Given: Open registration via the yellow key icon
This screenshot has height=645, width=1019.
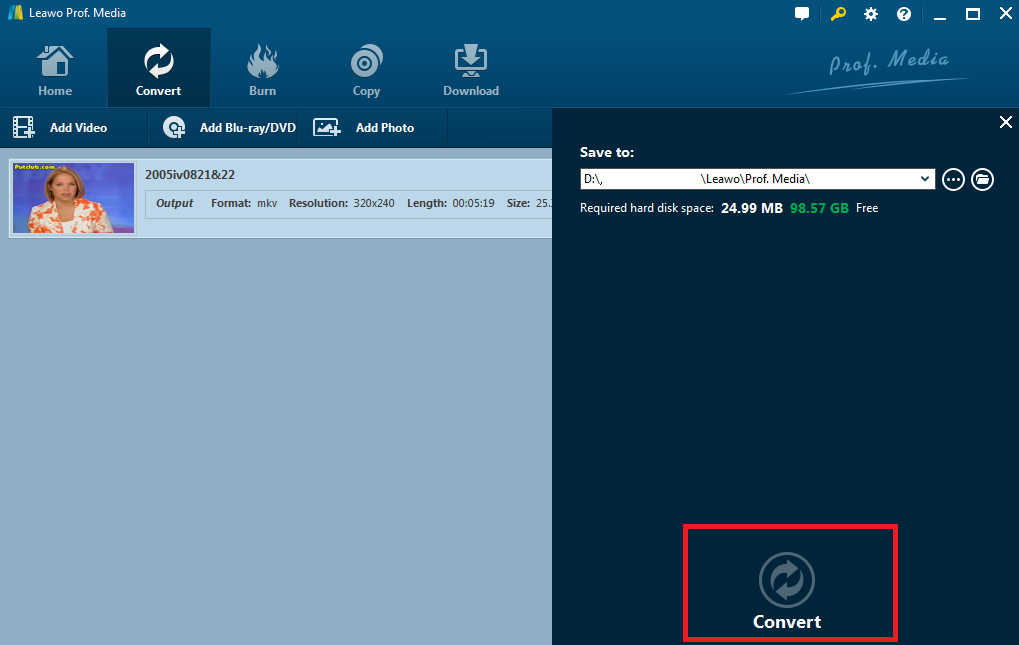Looking at the screenshot, I should pyautogui.click(x=837, y=13).
